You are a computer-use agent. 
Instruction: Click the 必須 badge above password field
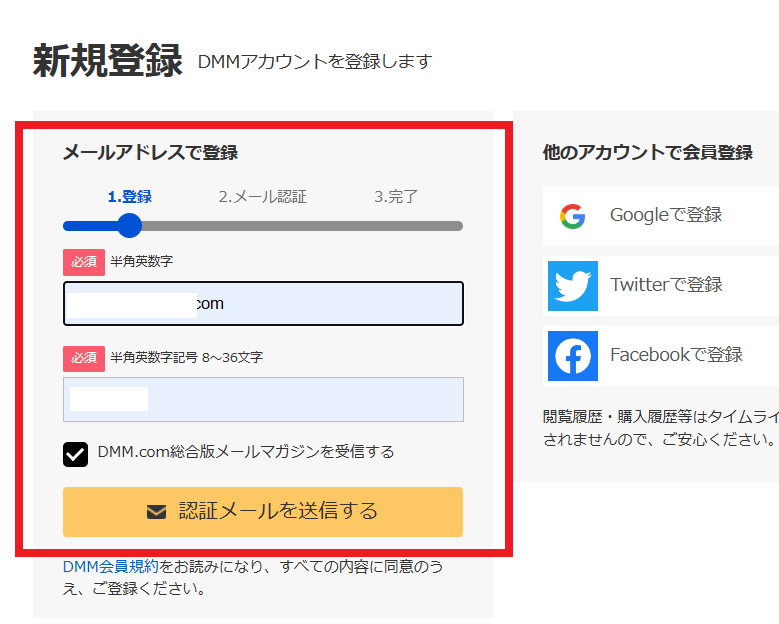(x=84, y=357)
